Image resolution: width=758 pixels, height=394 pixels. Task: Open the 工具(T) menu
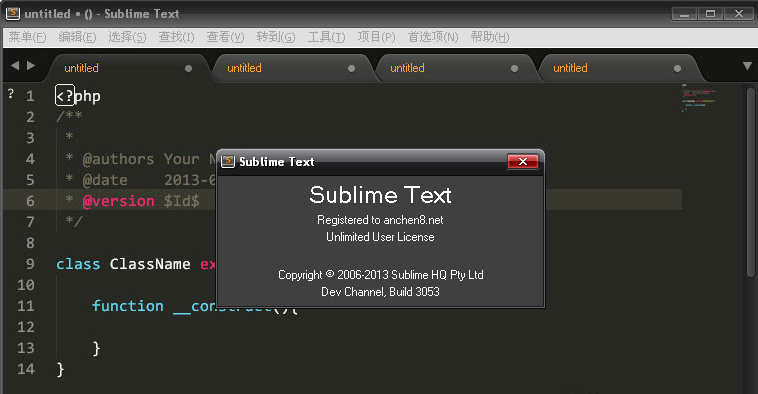click(x=326, y=37)
